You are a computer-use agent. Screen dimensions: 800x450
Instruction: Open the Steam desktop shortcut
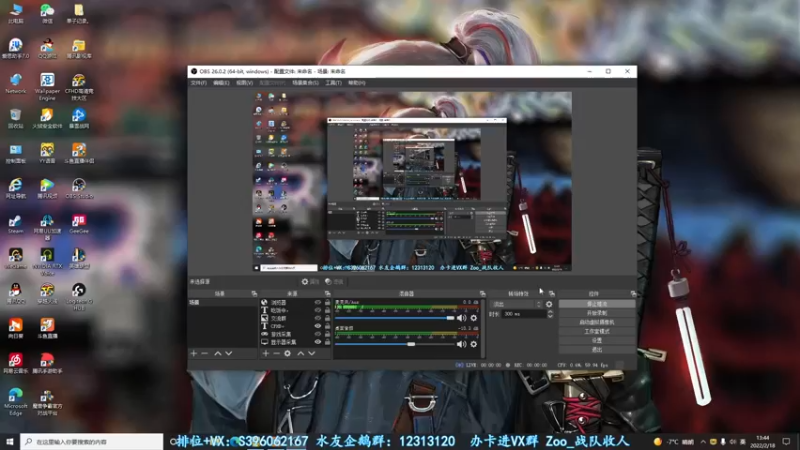click(15, 223)
